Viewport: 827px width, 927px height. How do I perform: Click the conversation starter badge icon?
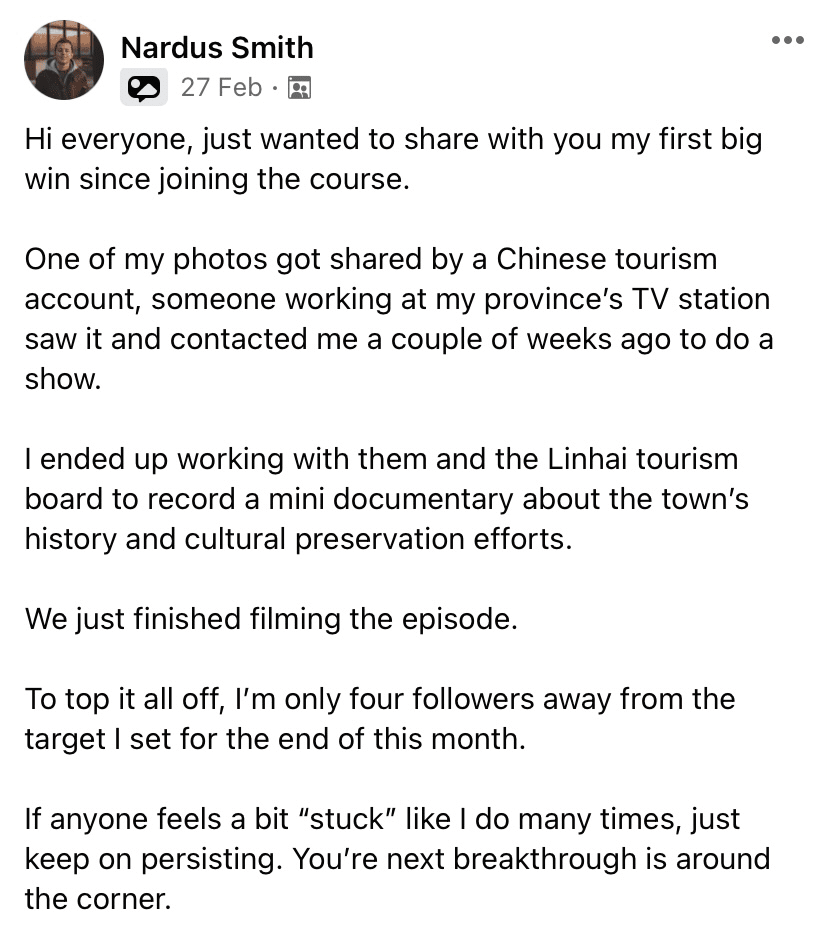(x=144, y=87)
